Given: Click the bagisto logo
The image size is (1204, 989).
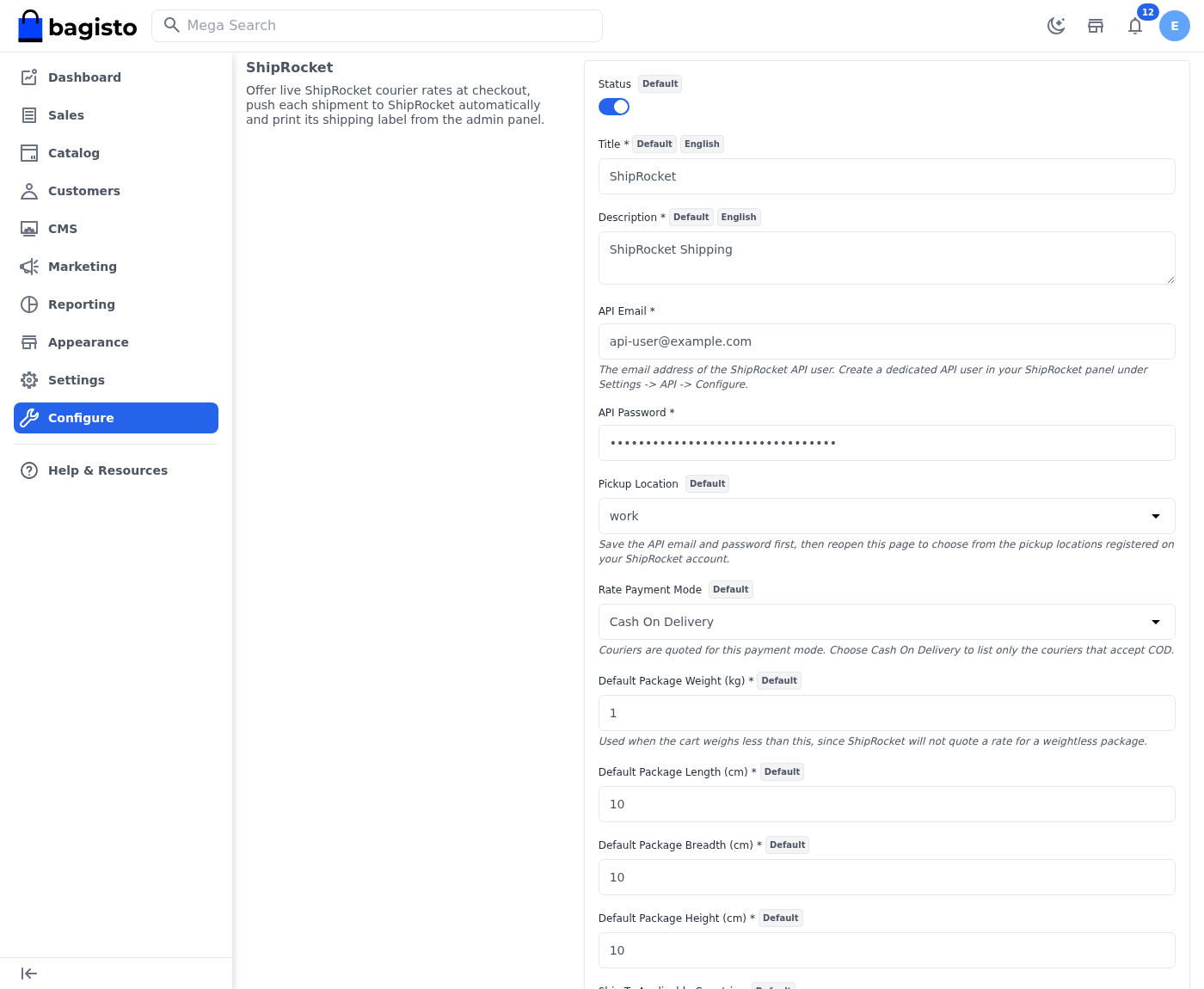Looking at the screenshot, I should pos(77,27).
